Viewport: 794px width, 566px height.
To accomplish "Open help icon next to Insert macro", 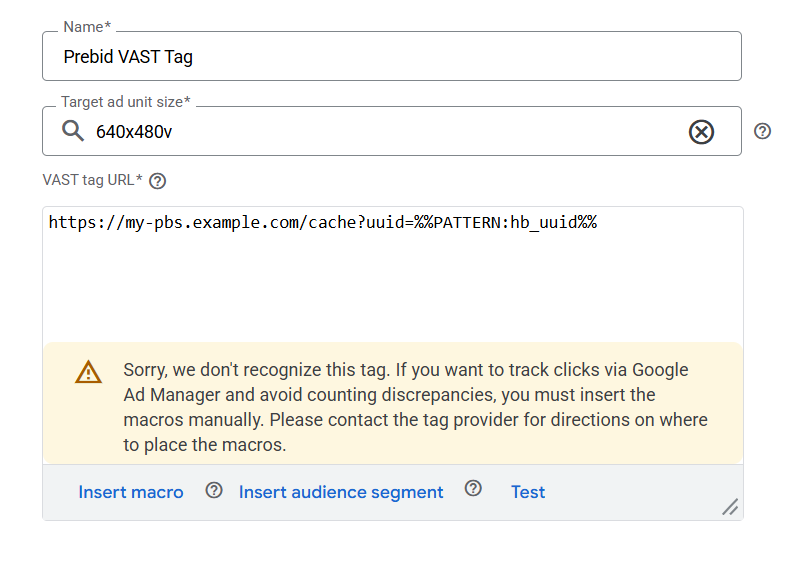I will (213, 490).
